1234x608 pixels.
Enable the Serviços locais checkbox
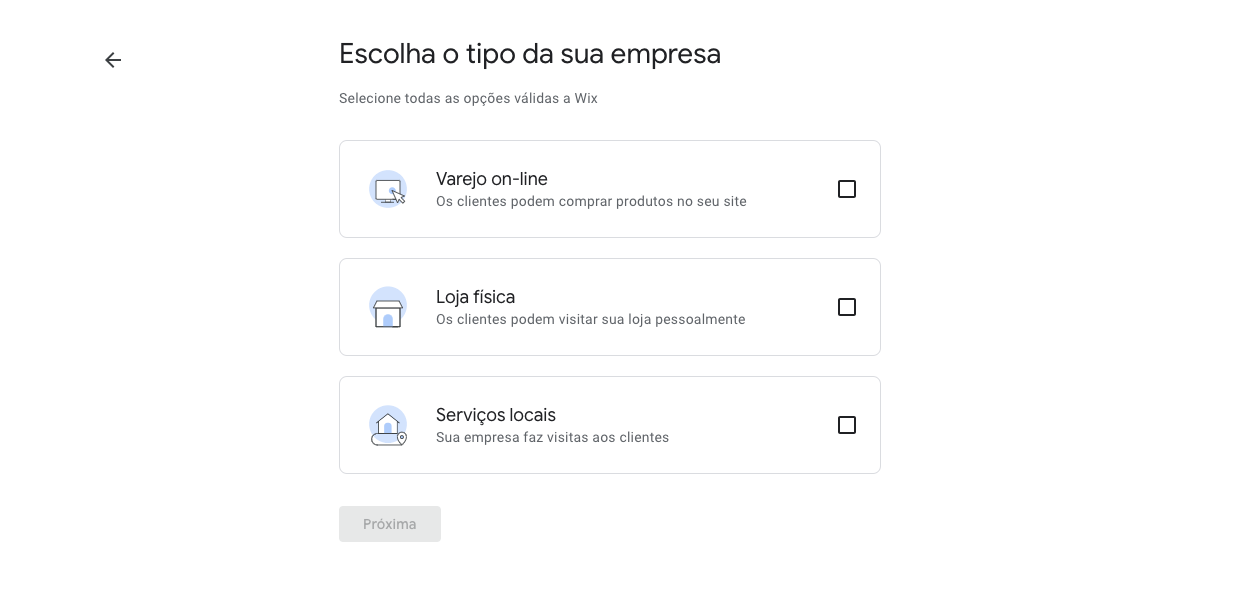click(x=847, y=425)
